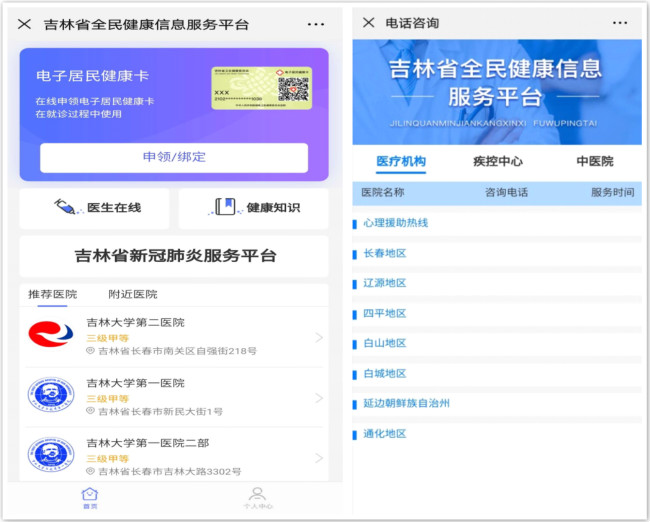Open 通化地区 section
The width and height of the screenshot is (650, 522).
tap(497, 434)
